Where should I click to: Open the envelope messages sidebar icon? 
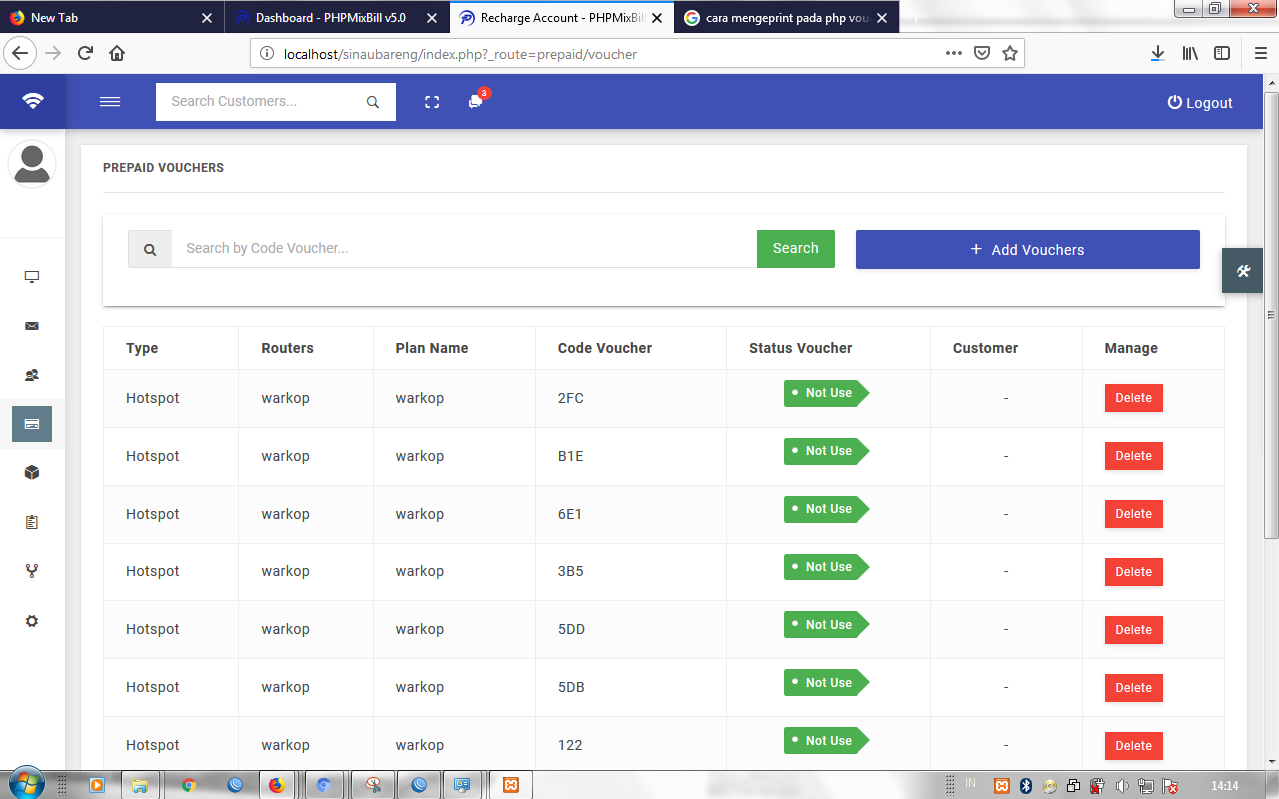tap(32, 326)
